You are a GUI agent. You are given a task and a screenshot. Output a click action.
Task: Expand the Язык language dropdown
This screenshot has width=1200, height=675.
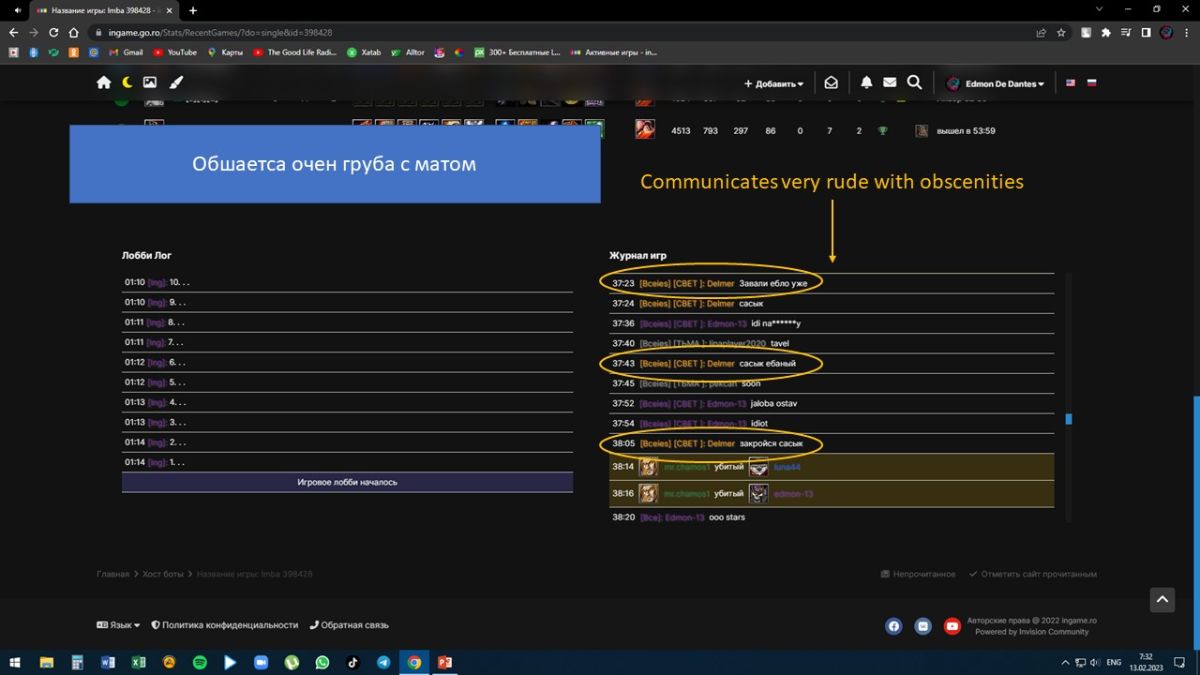click(x=118, y=625)
